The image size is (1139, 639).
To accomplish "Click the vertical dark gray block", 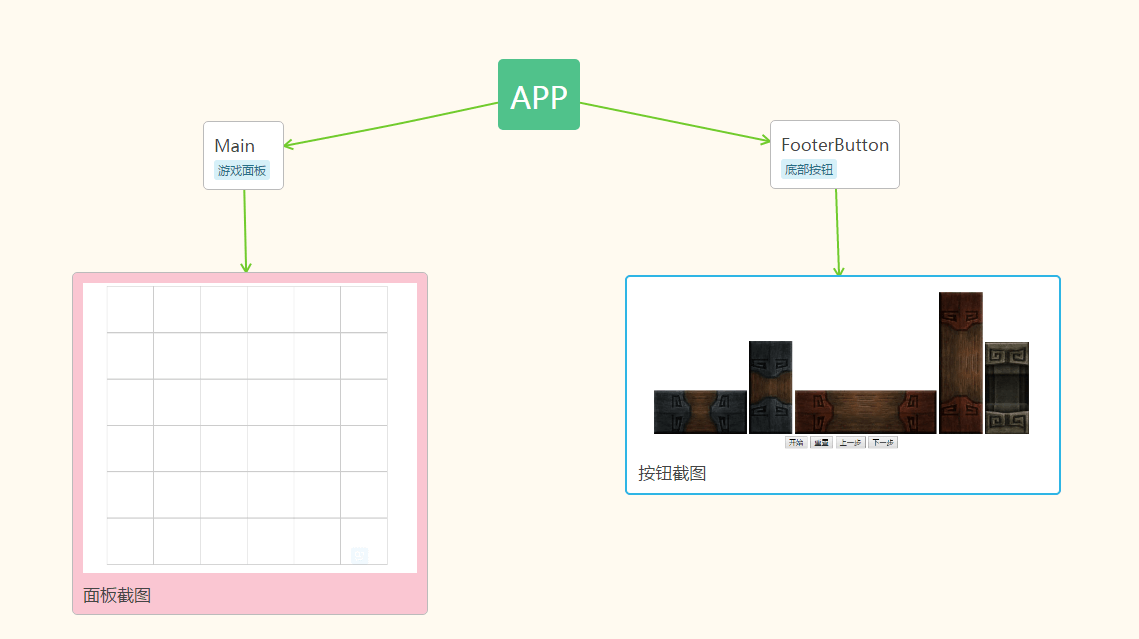I will (771, 387).
